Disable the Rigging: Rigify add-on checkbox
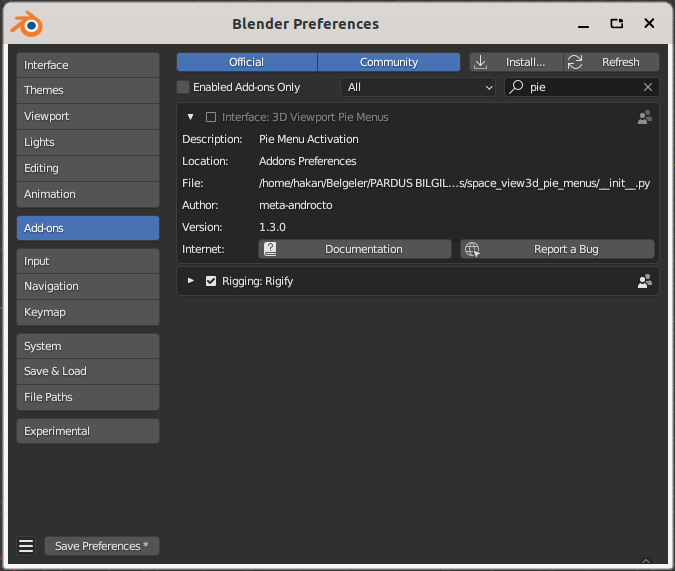Image resolution: width=675 pixels, height=571 pixels. point(211,281)
